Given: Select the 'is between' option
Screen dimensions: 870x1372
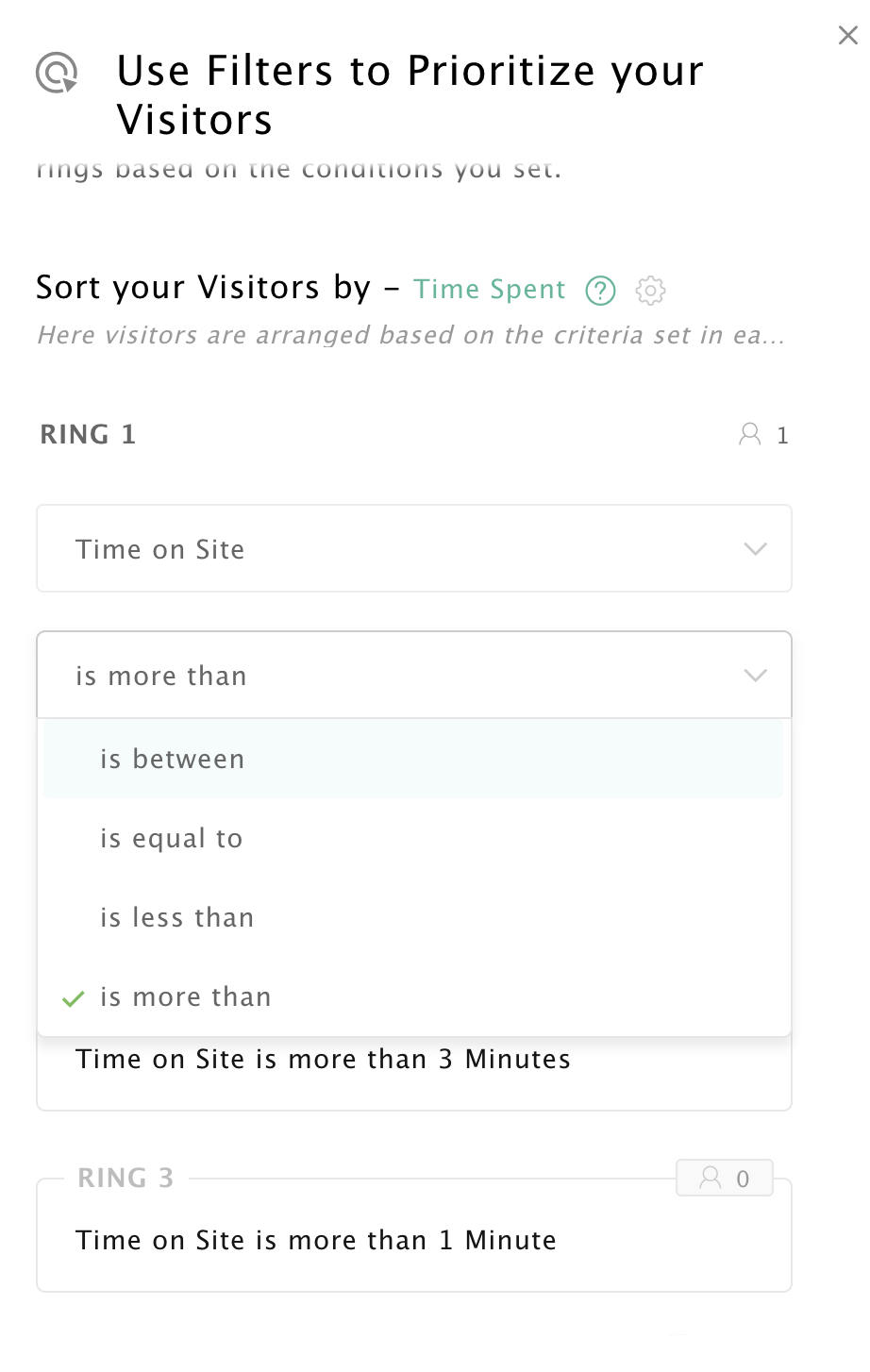Looking at the screenshot, I should pos(413,759).
